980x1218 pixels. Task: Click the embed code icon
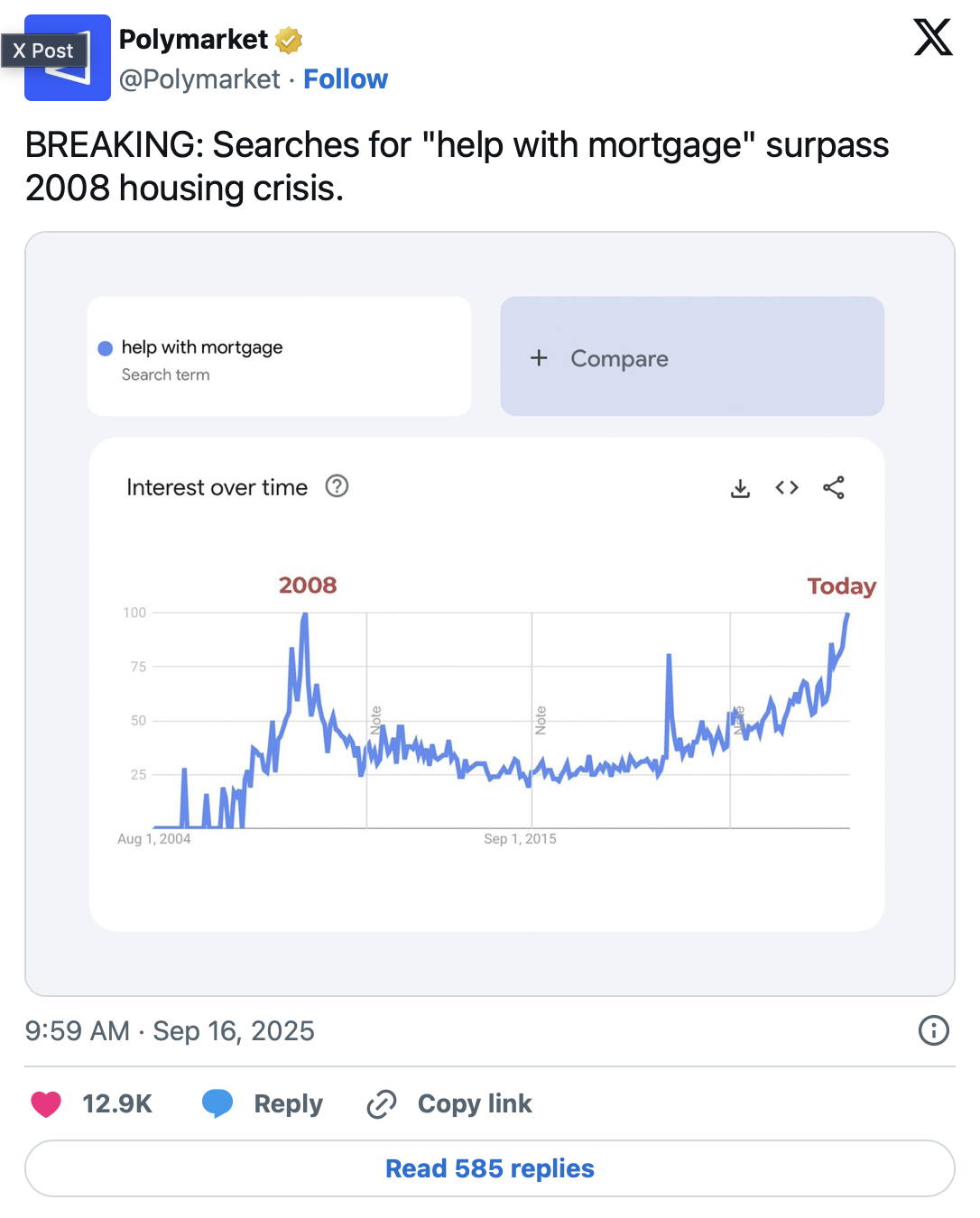[x=787, y=488]
